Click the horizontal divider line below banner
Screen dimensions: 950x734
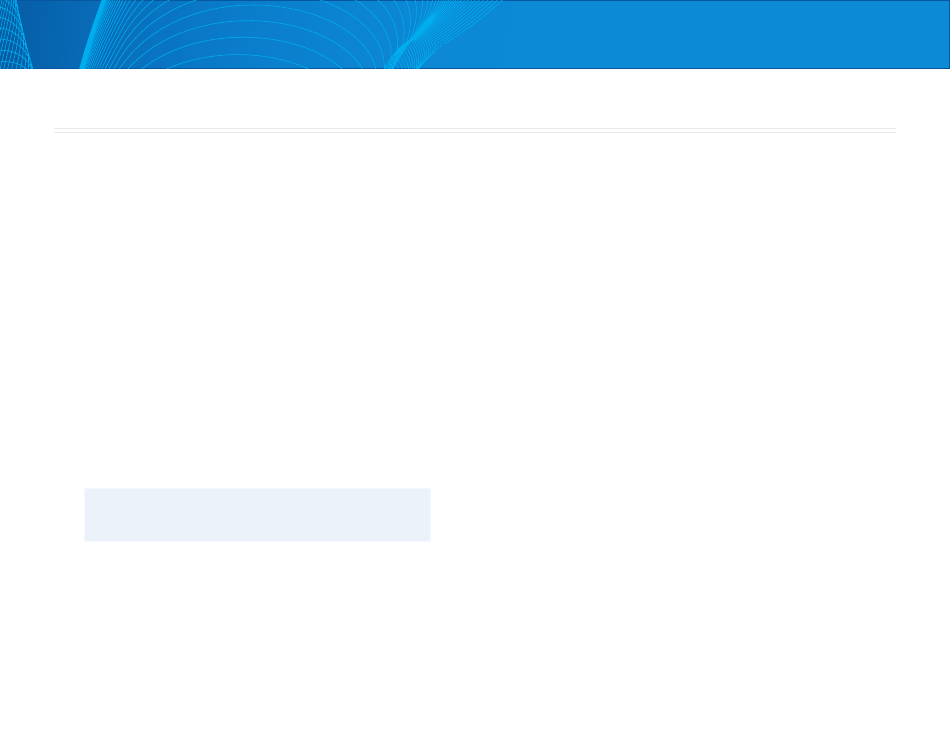pyautogui.click(x=475, y=130)
